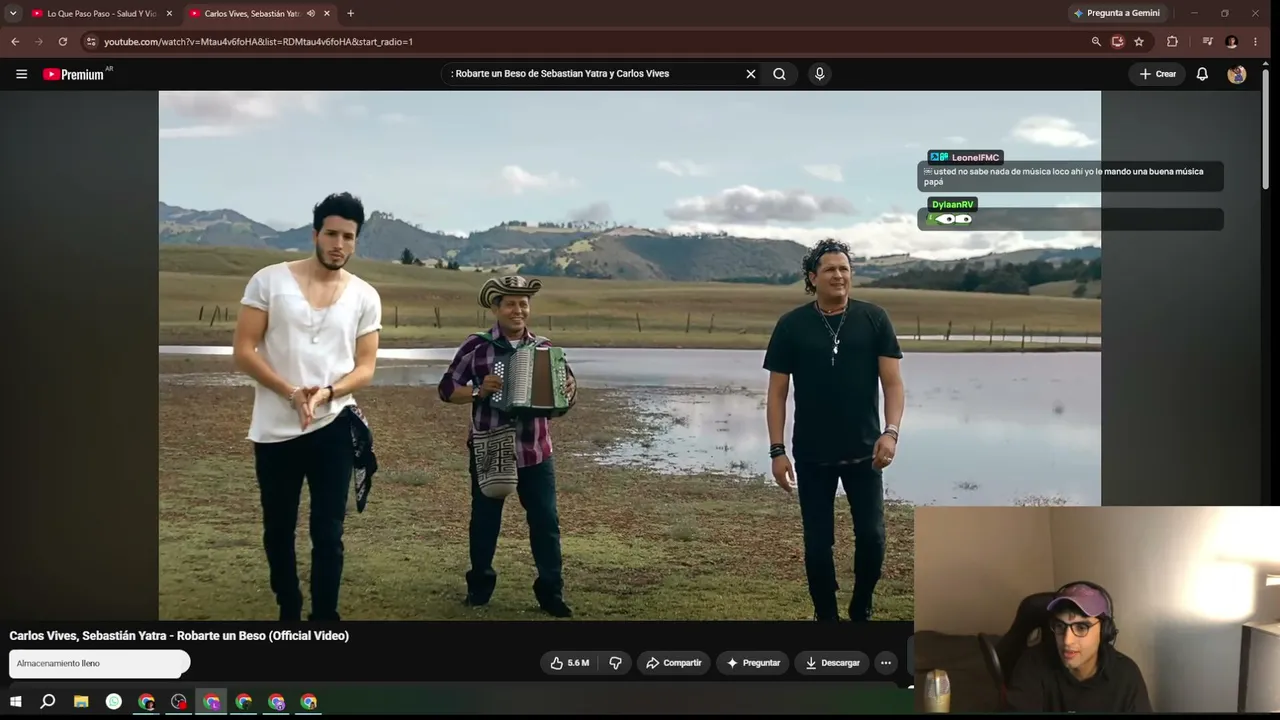
Task: Open File Explorer from the taskbar
Action: [x=81, y=702]
